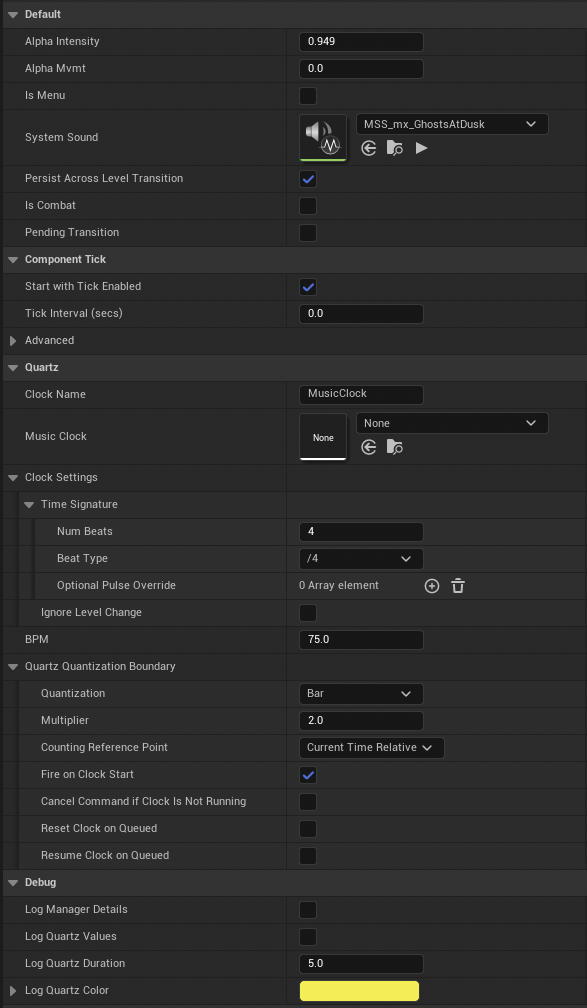Enable the Is Menu checkbox
This screenshot has width=587, height=1008.
(x=308, y=96)
